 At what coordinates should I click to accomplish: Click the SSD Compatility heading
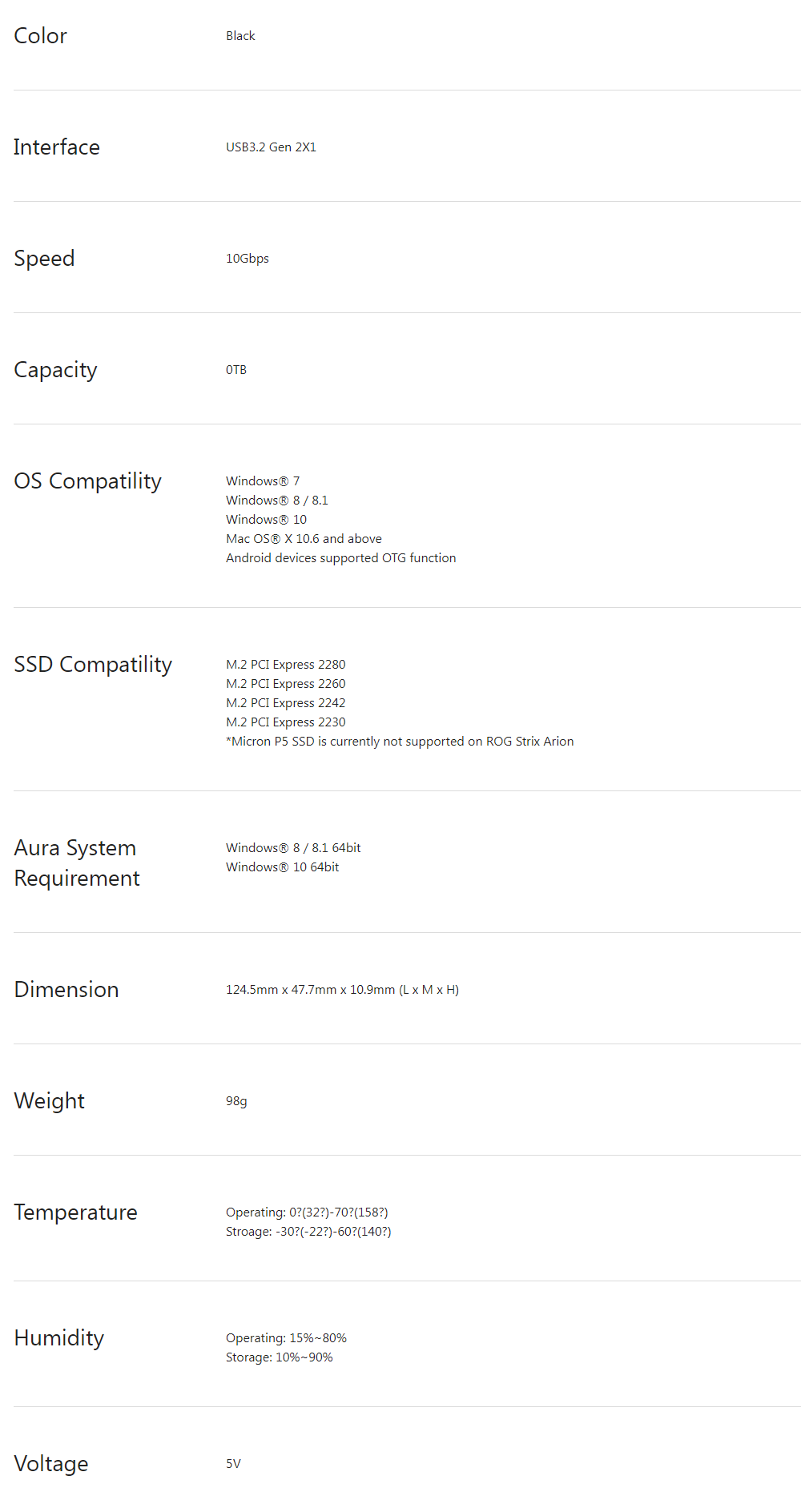[93, 665]
